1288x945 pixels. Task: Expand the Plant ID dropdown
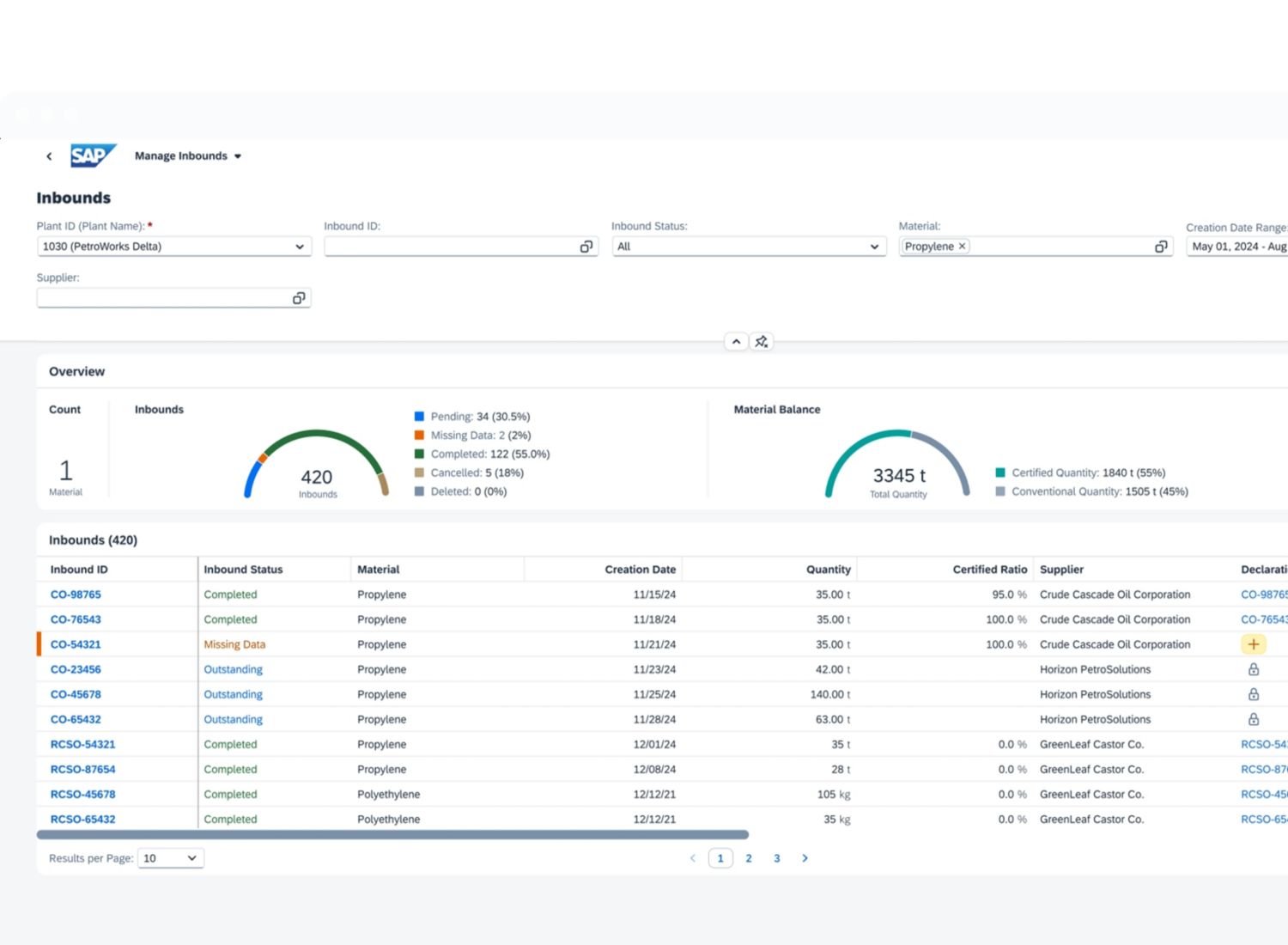click(299, 247)
